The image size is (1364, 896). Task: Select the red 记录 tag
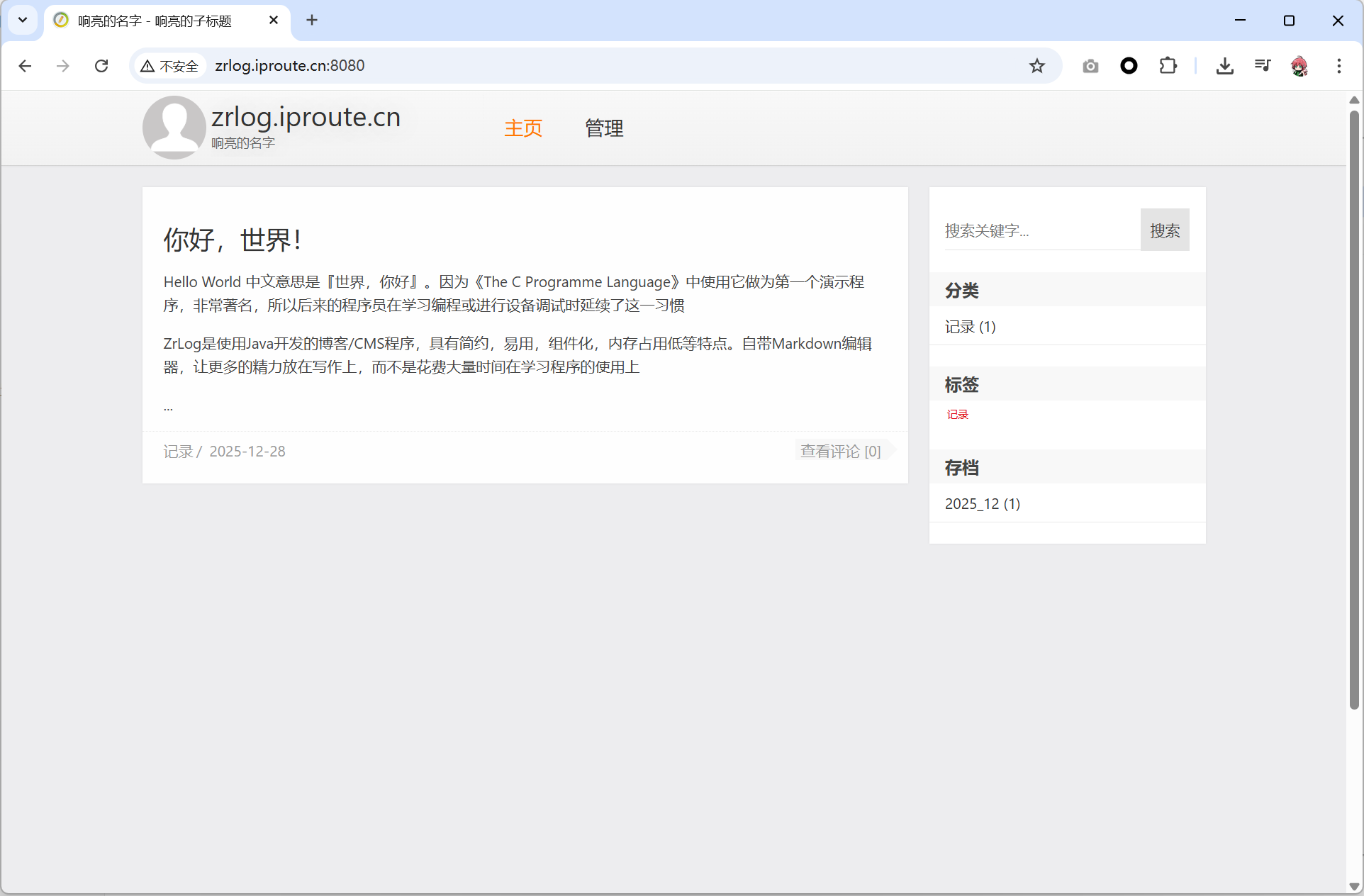957,415
